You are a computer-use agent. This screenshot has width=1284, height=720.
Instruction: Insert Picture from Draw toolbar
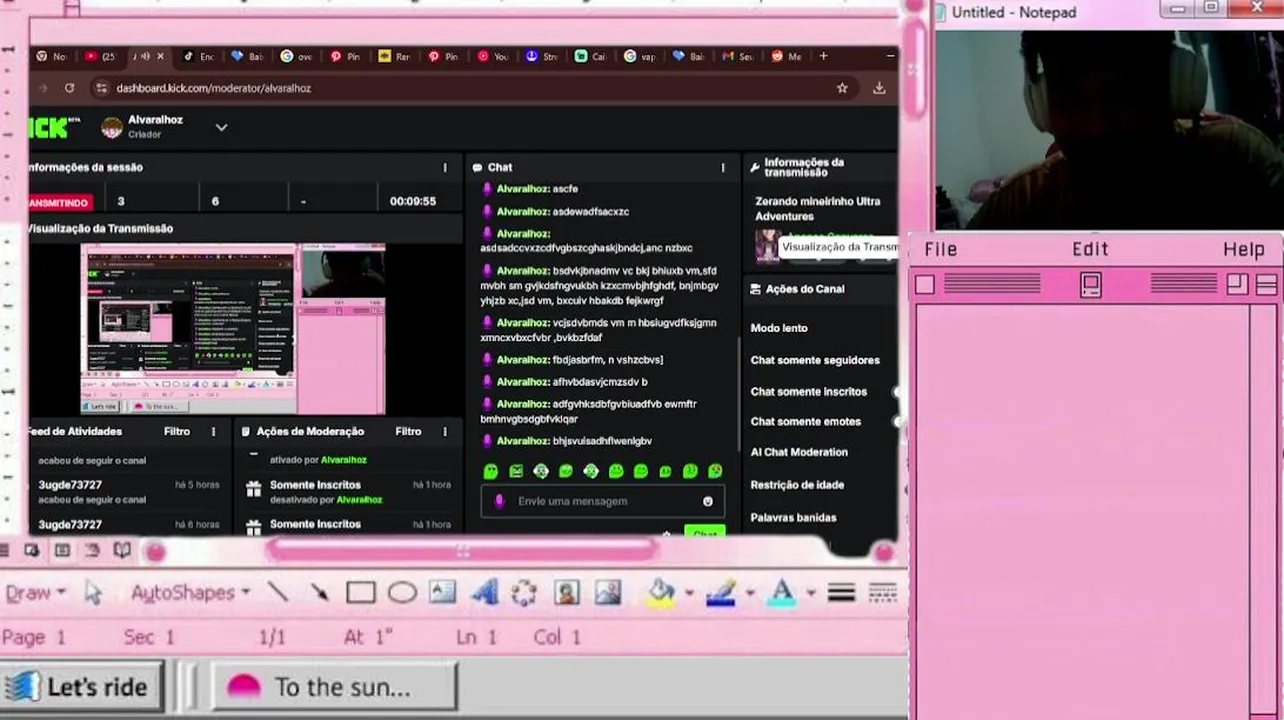click(x=608, y=593)
